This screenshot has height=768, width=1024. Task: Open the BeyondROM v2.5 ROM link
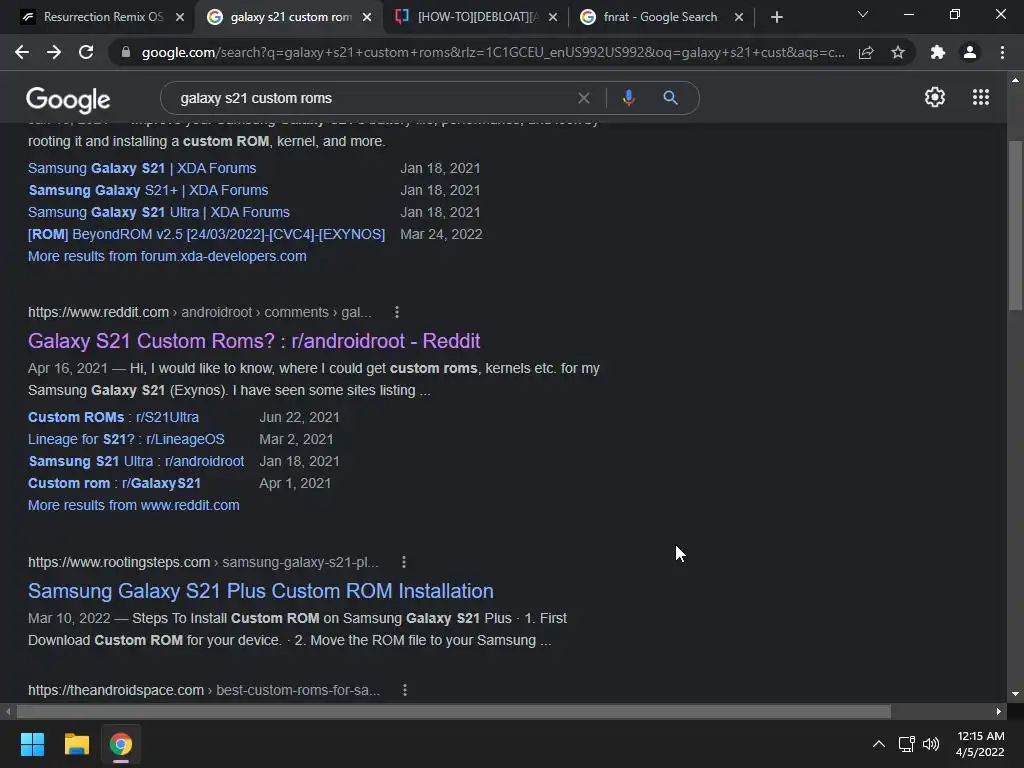(x=206, y=234)
